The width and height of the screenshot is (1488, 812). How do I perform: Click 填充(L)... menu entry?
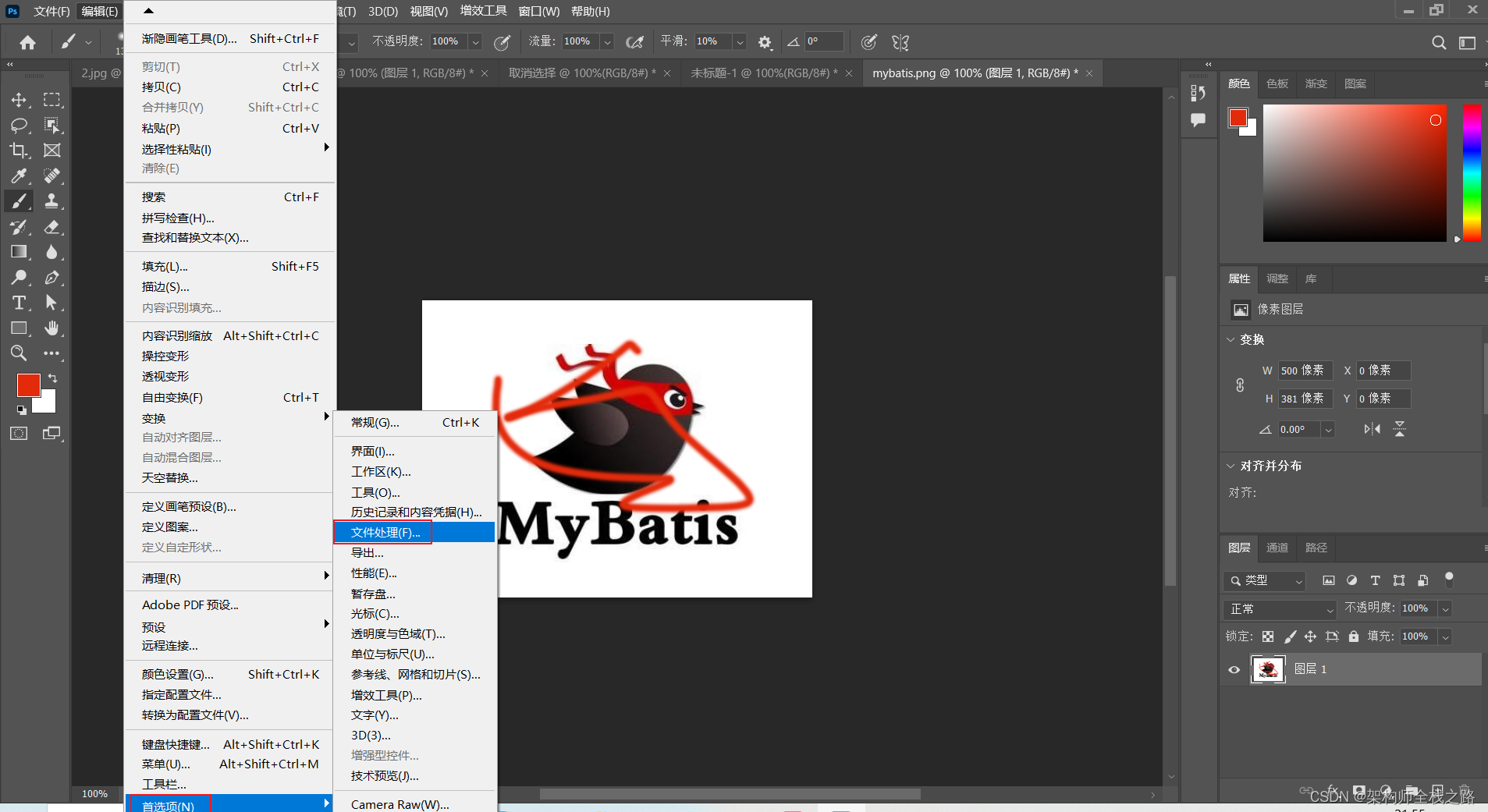pyautogui.click(x=230, y=266)
